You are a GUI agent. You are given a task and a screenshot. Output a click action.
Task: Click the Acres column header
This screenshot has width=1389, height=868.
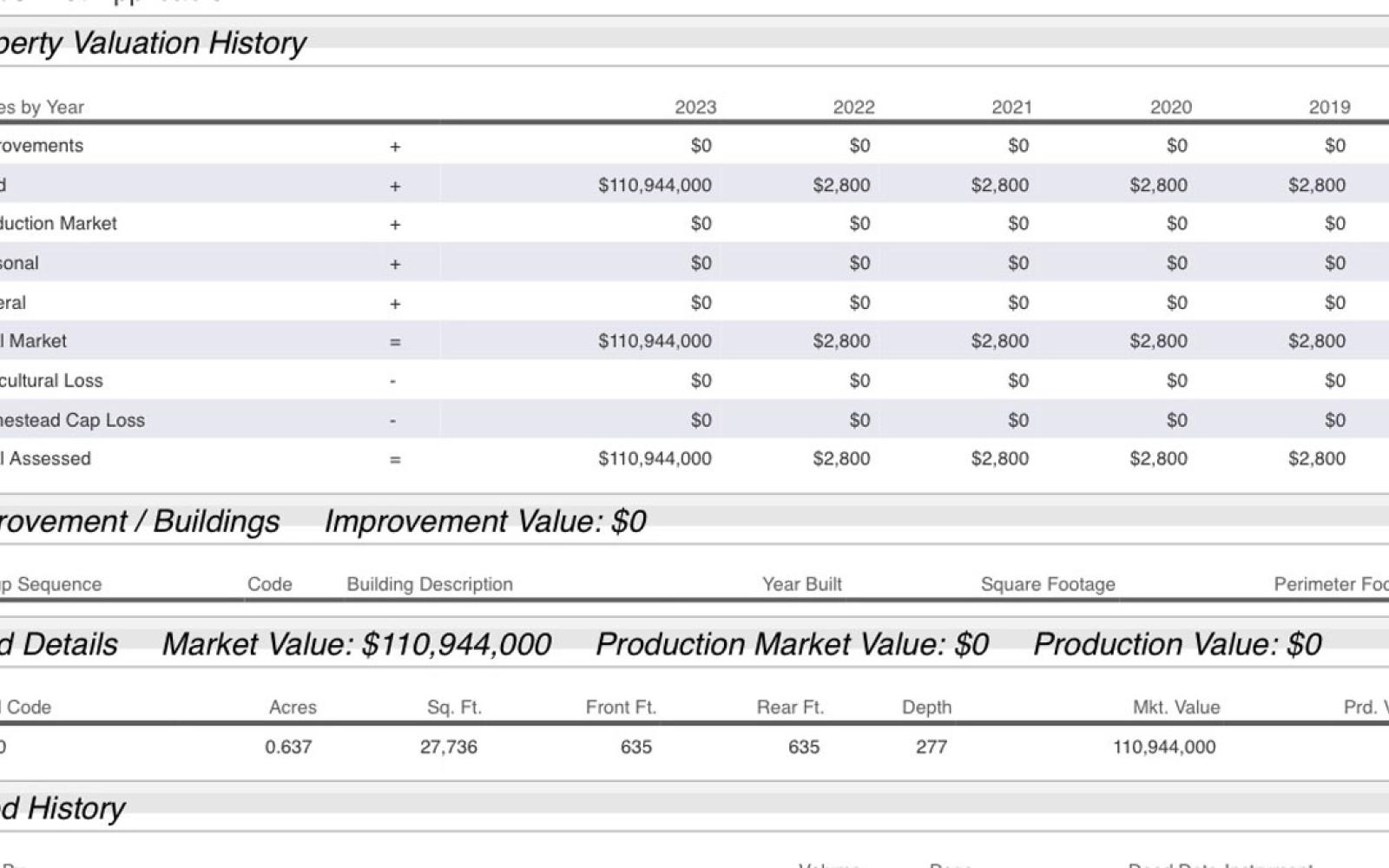pos(293,707)
